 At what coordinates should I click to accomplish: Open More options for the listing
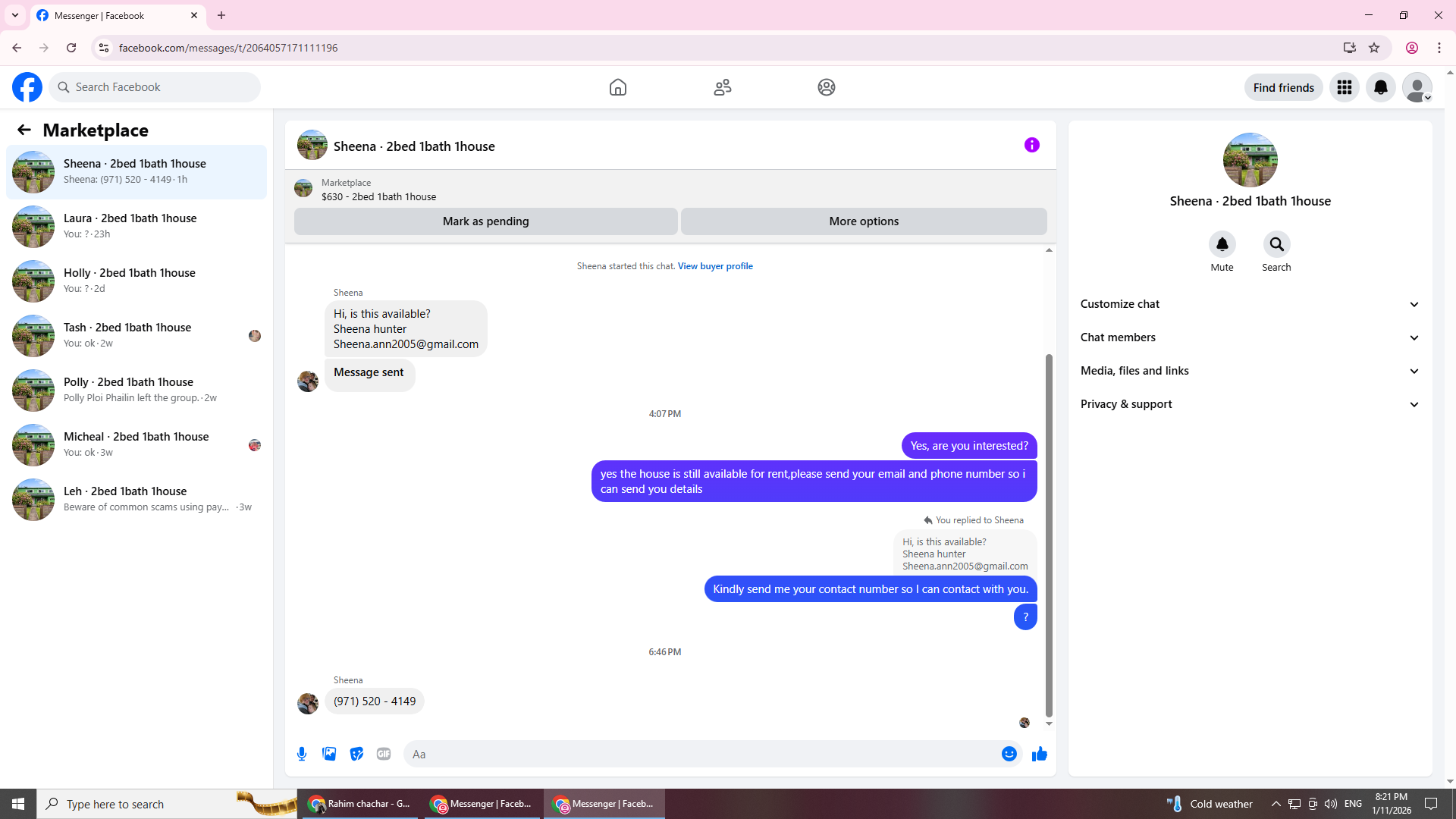[x=864, y=221]
